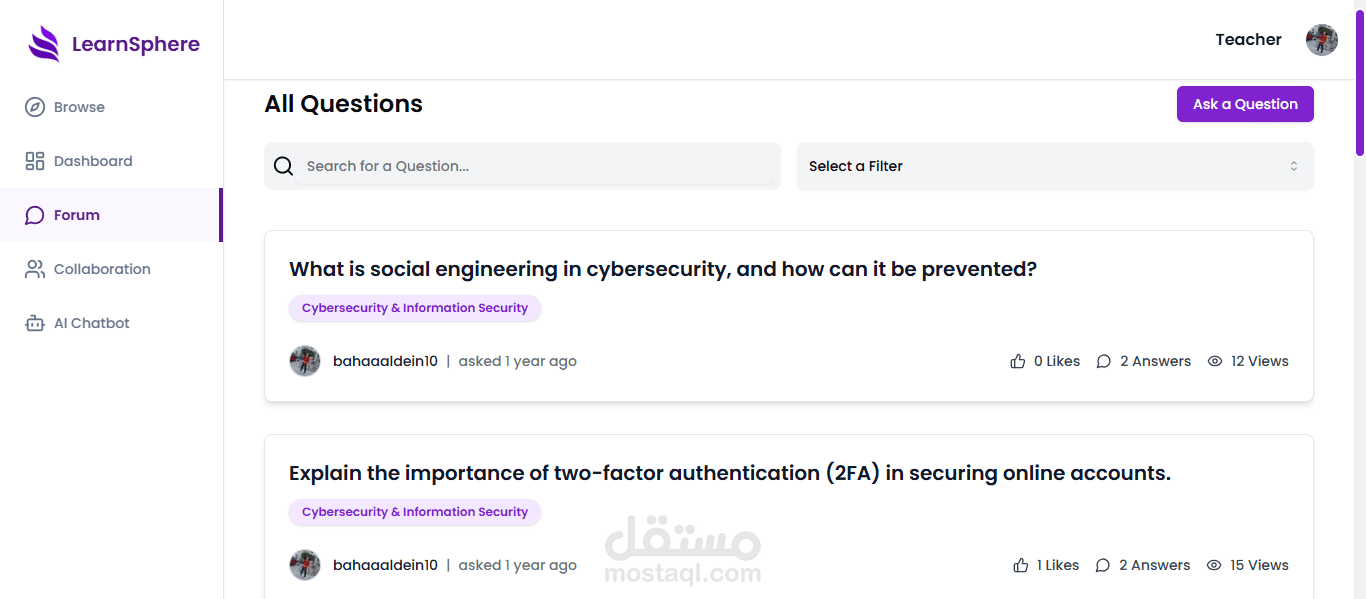Select Forum in the sidebar
The height and width of the screenshot is (599, 1366).
coord(76,215)
